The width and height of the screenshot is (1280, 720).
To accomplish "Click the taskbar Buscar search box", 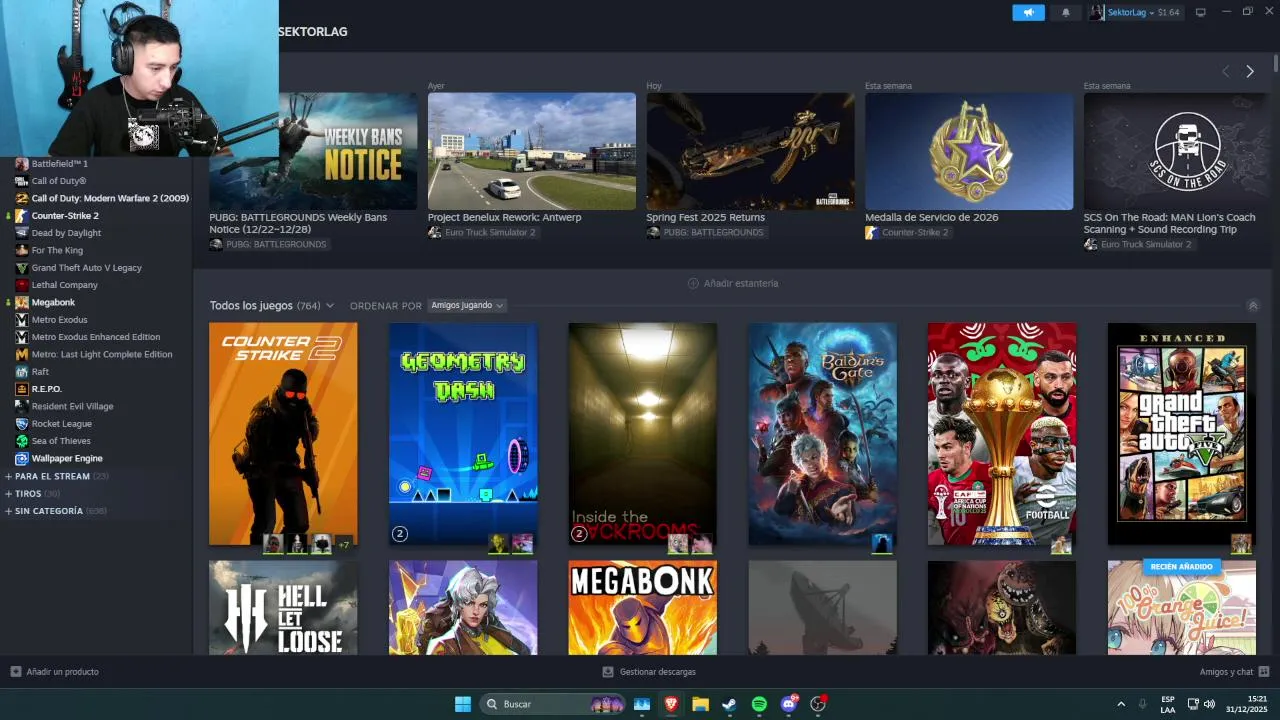I will click(553, 704).
